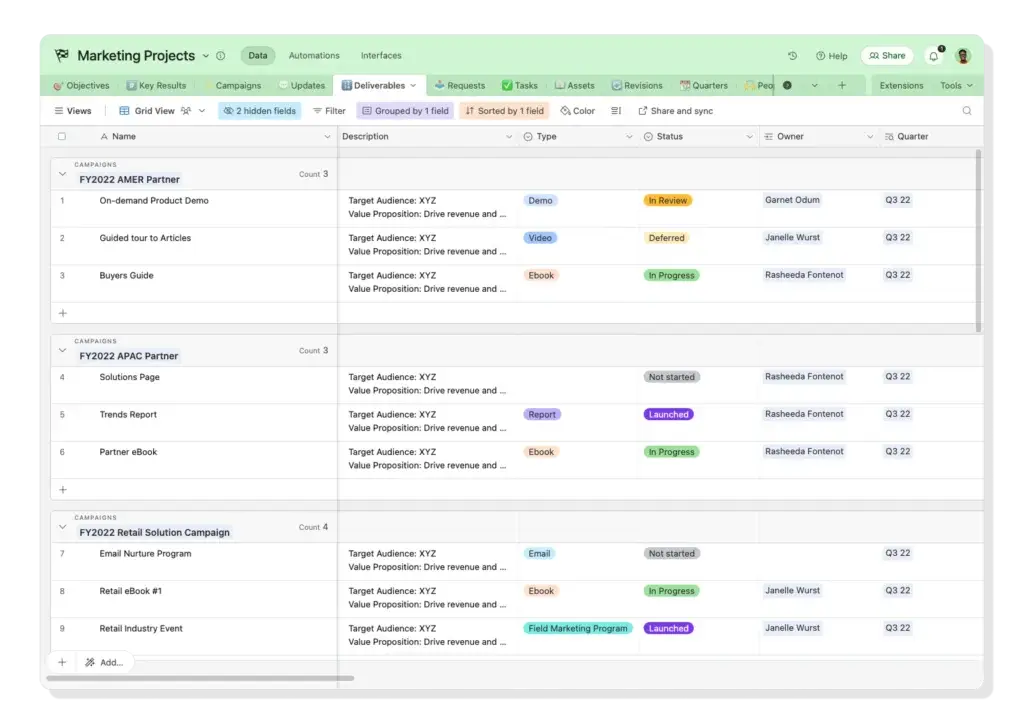Viewport: 1024px width, 724px height.
Task: Open the base history clock icon
Action: (x=792, y=55)
